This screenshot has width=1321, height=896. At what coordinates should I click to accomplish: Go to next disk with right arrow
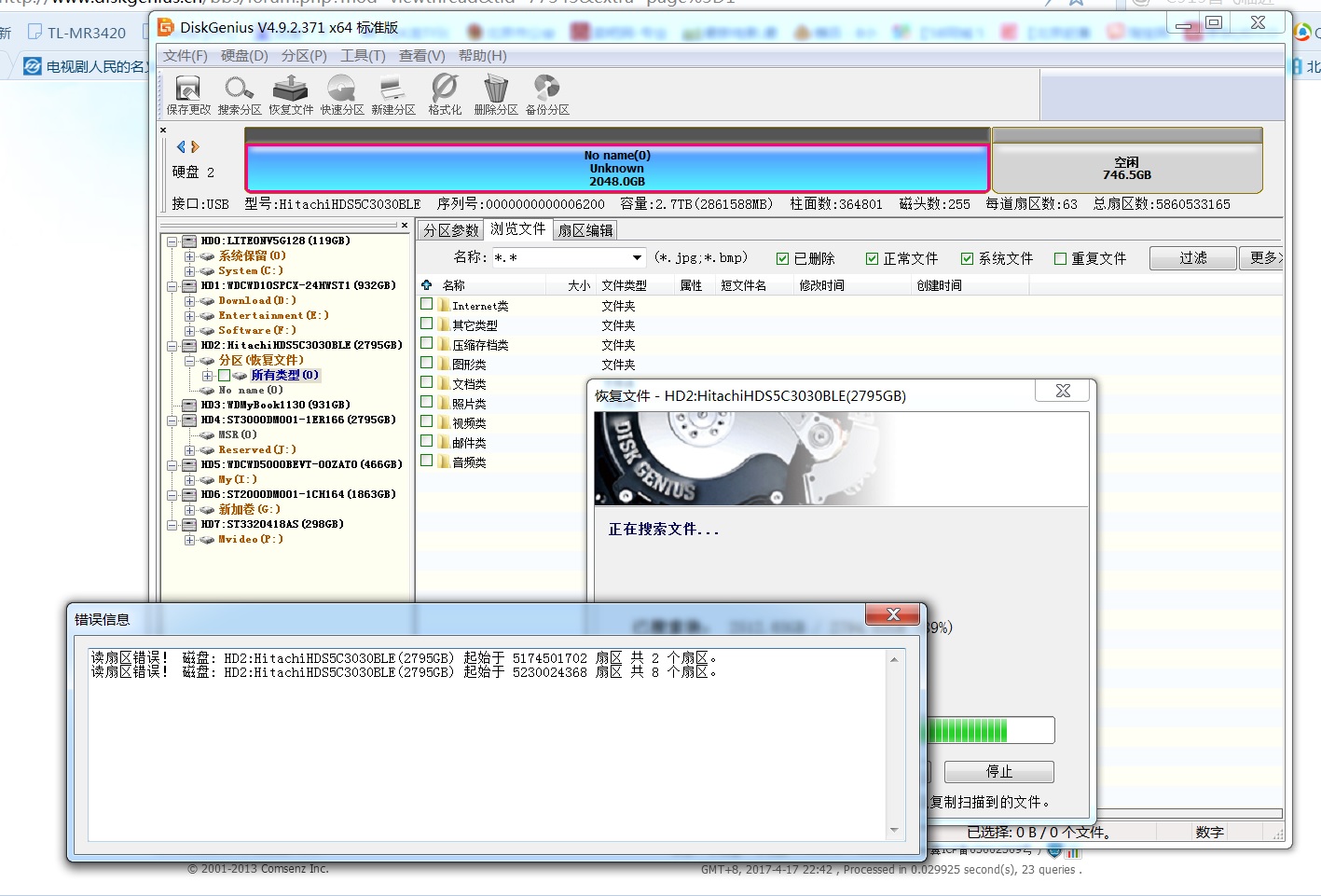[195, 146]
